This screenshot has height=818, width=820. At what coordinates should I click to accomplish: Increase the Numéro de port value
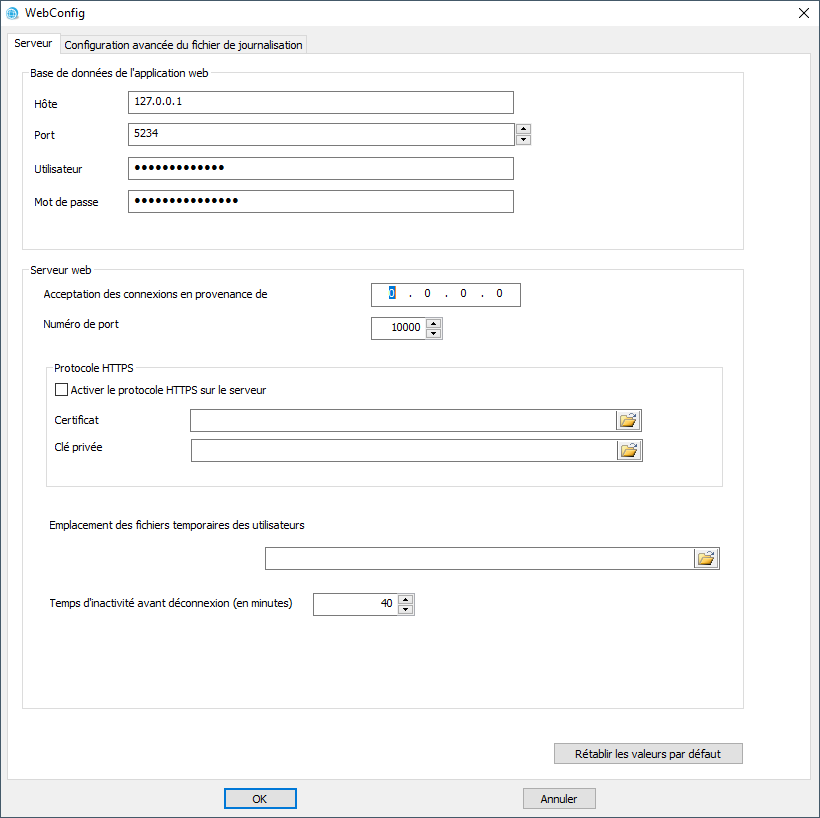click(x=433, y=323)
